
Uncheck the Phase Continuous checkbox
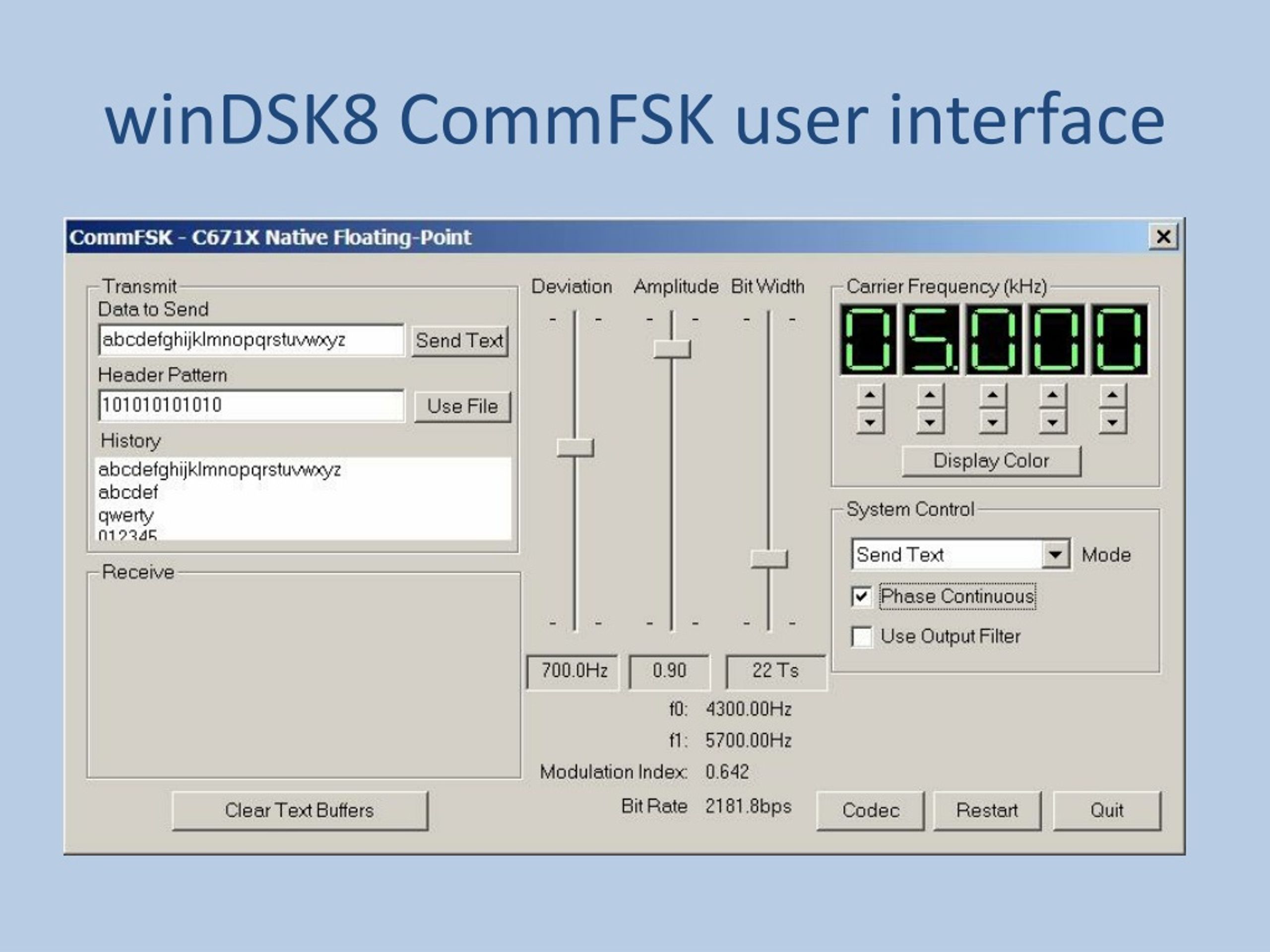(x=862, y=597)
